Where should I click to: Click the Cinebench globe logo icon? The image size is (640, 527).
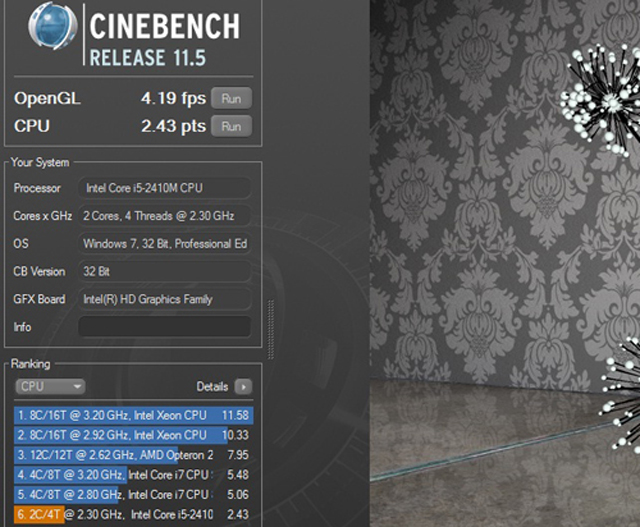tap(53, 25)
